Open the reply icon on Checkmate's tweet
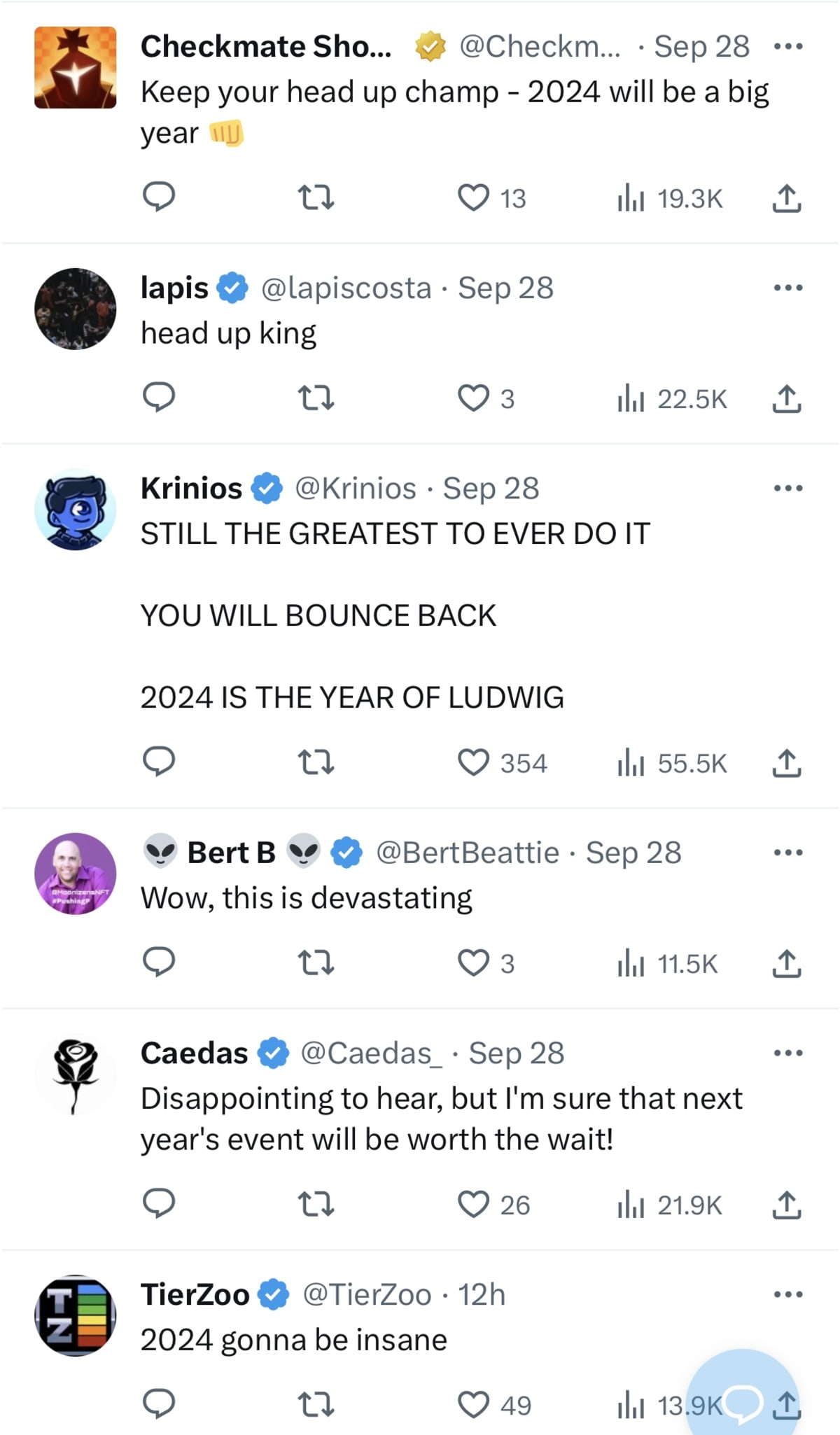Image resolution: width=840 pixels, height=1435 pixels. click(x=160, y=198)
